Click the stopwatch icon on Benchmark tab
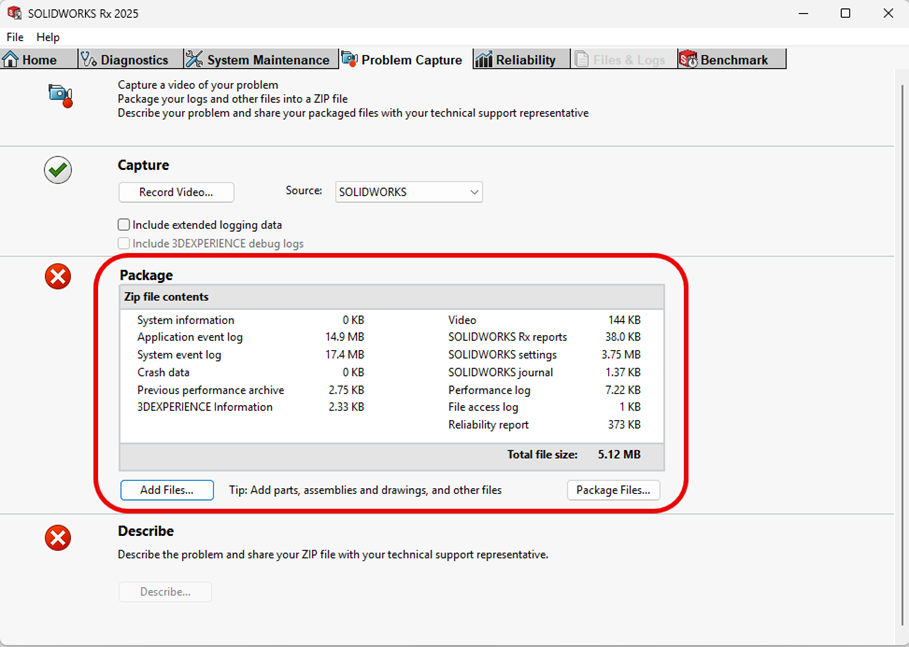 688,59
